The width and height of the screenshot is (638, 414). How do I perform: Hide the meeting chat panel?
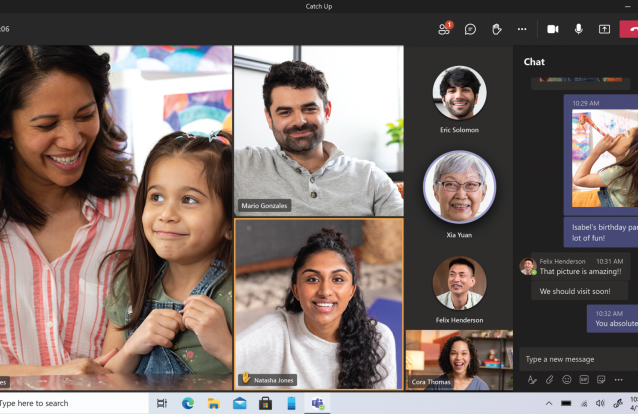pyautogui.click(x=470, y=29)
